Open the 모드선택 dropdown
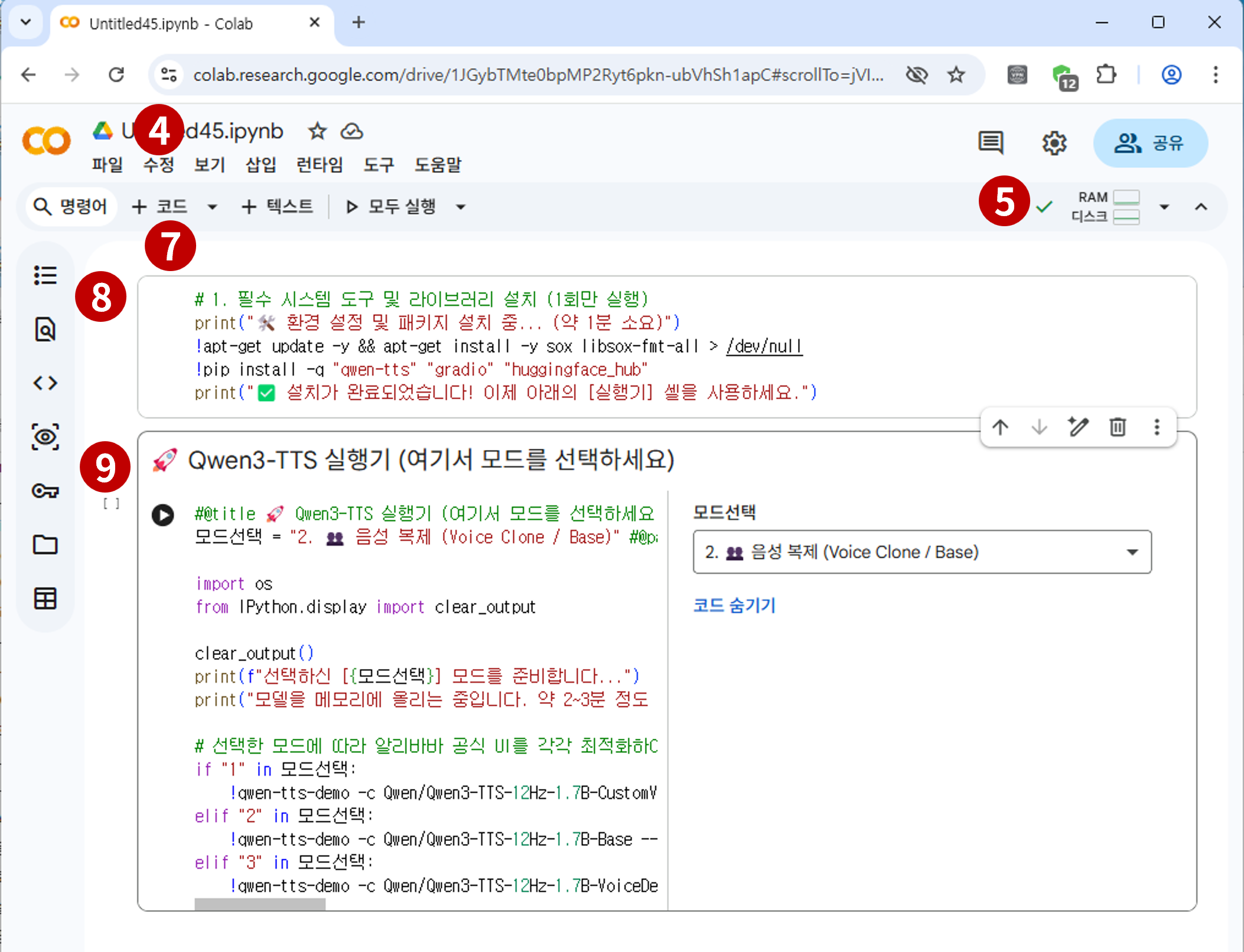 tap(922, 552)
